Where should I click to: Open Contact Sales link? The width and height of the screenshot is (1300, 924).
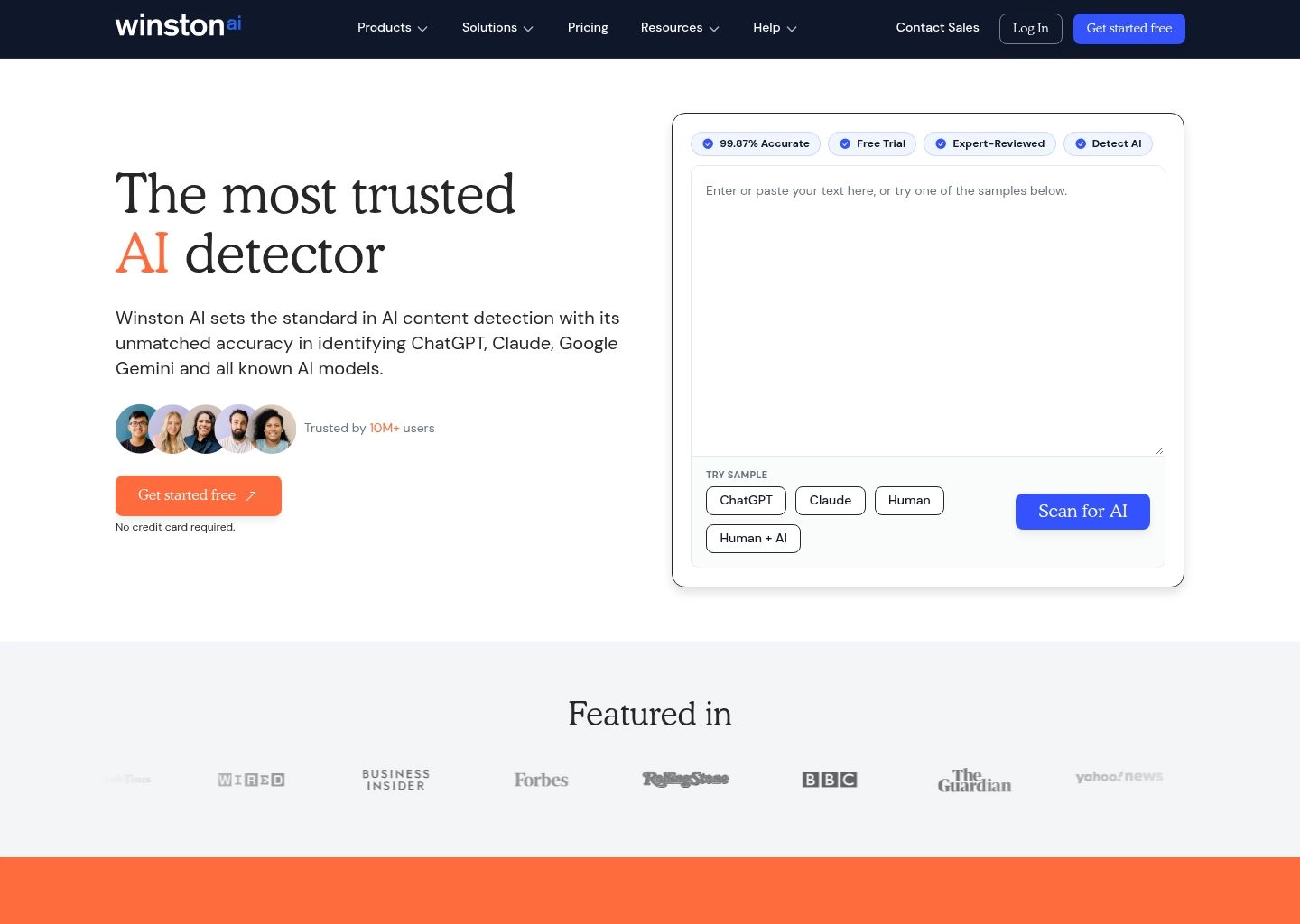[937, 28]
